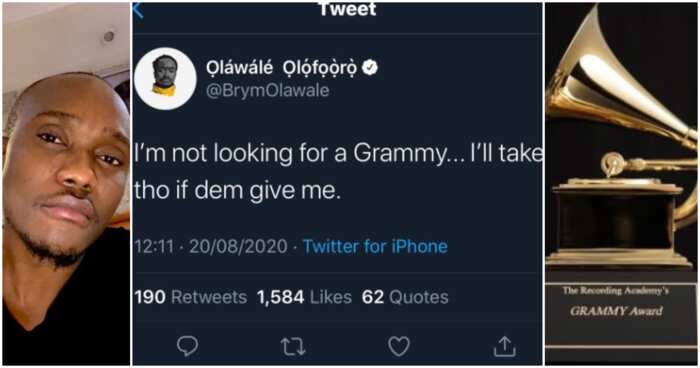Screen dimensions: 700x368
Task: Click the tweet timestamp 12:11 20/08/2020
Action: 211,247
